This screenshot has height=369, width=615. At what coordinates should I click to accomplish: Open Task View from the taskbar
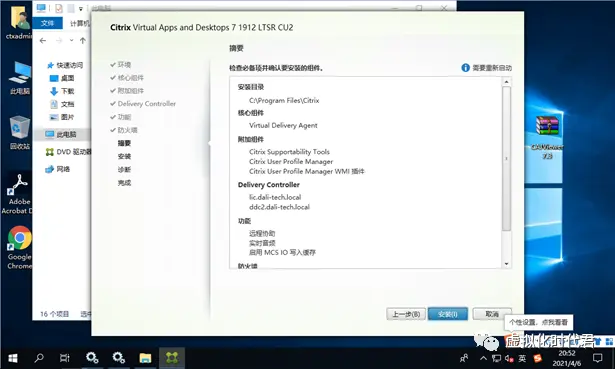(x=65, y=358)
